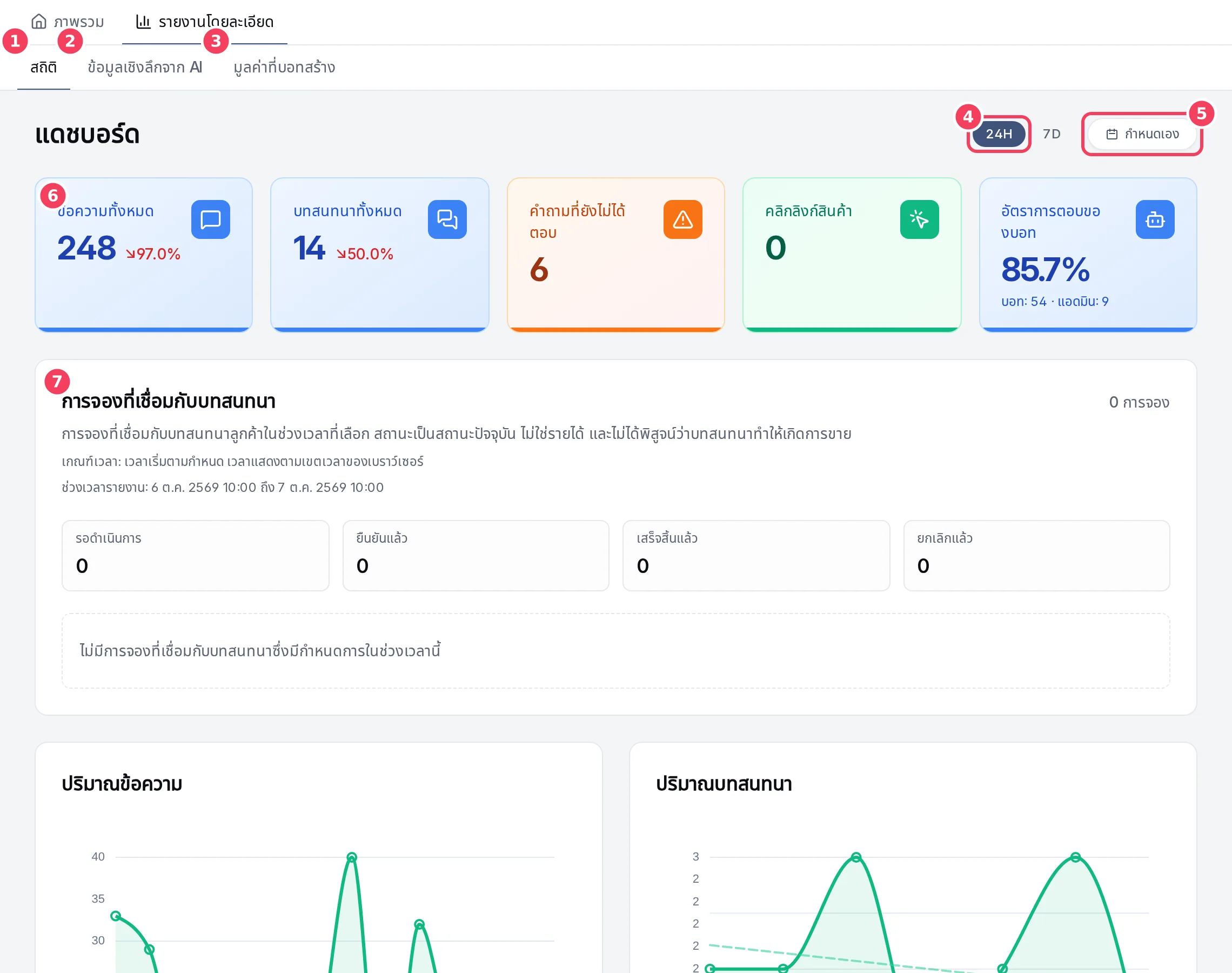Click the message bubble icon on ข้อความทั้งหมด card
The width and height of the screenshot is (1232, 973).
[211, 219]
